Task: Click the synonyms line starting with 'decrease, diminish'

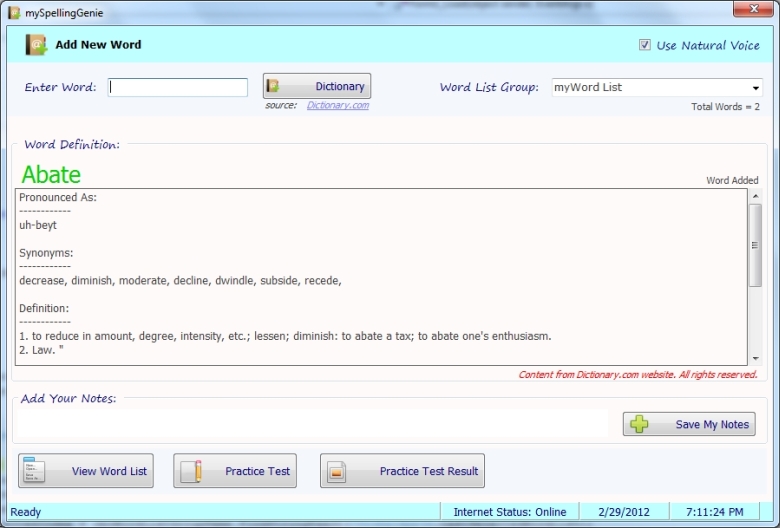Action: click(180, 281)
